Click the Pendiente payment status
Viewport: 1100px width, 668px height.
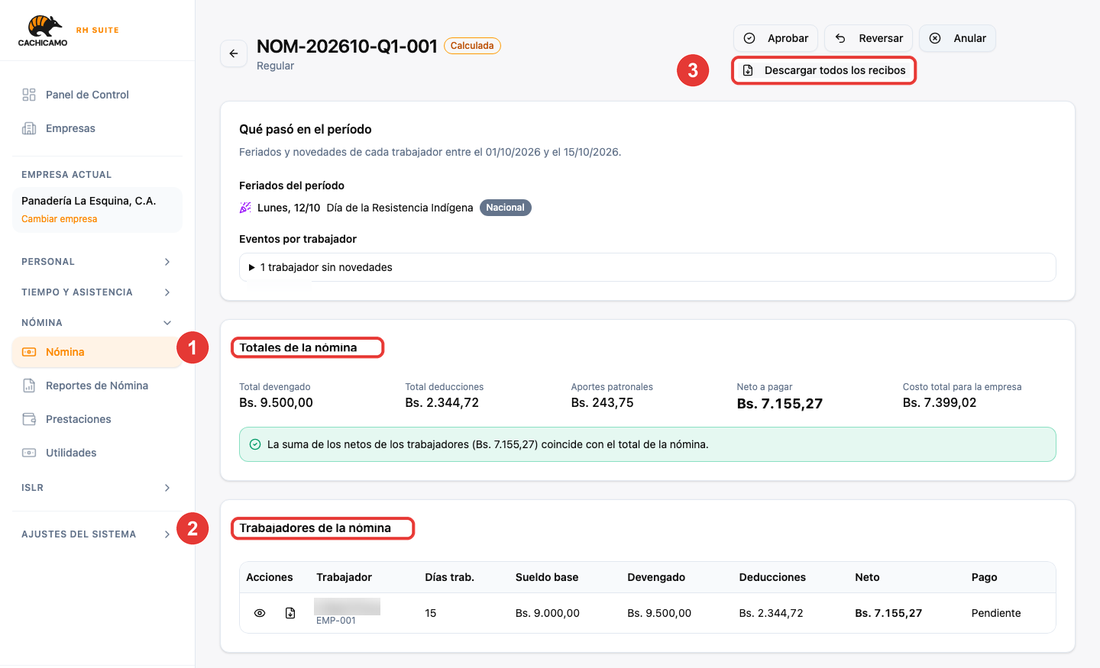995,613
